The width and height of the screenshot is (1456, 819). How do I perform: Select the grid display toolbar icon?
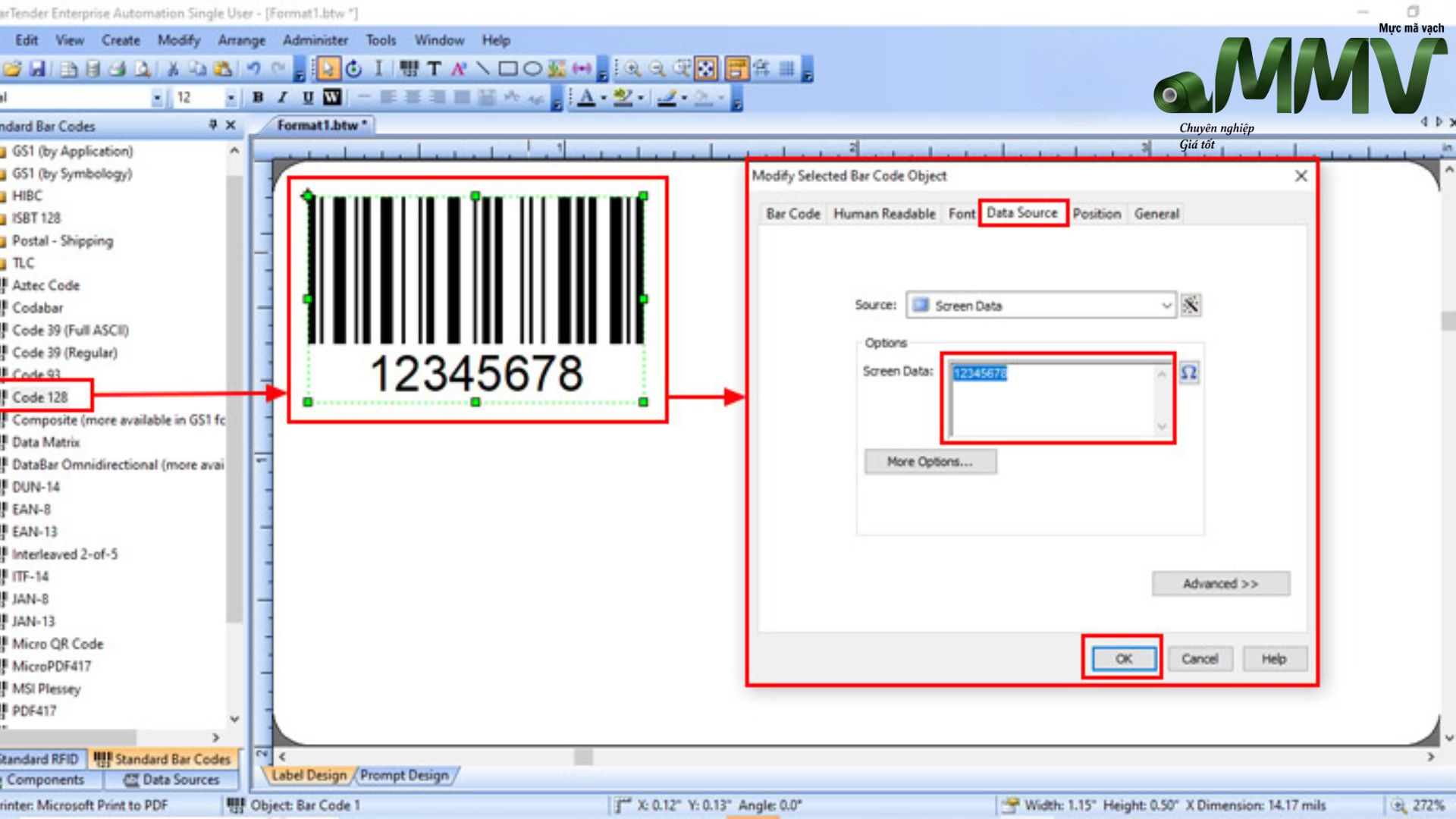[x=787, y=69]
